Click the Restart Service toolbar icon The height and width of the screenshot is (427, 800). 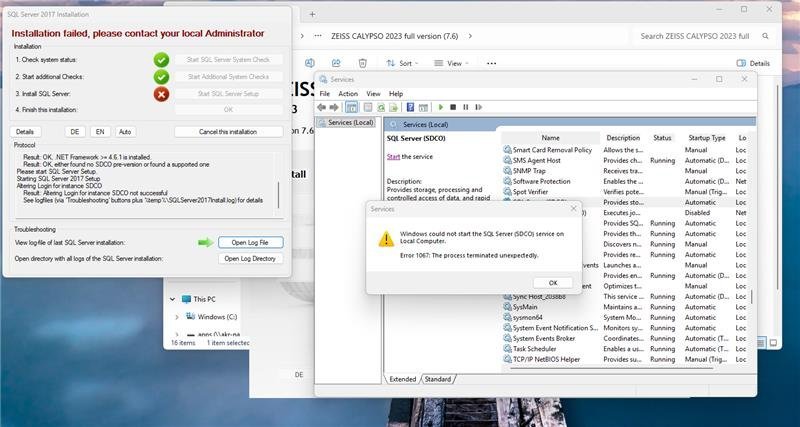point(477,107)
